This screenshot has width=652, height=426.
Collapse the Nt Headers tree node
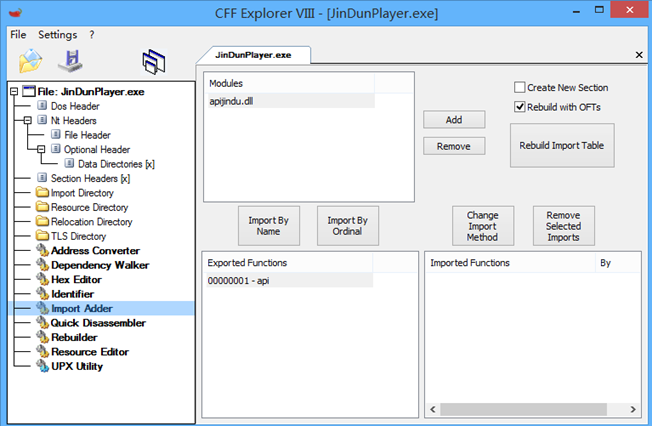[27, 120]
